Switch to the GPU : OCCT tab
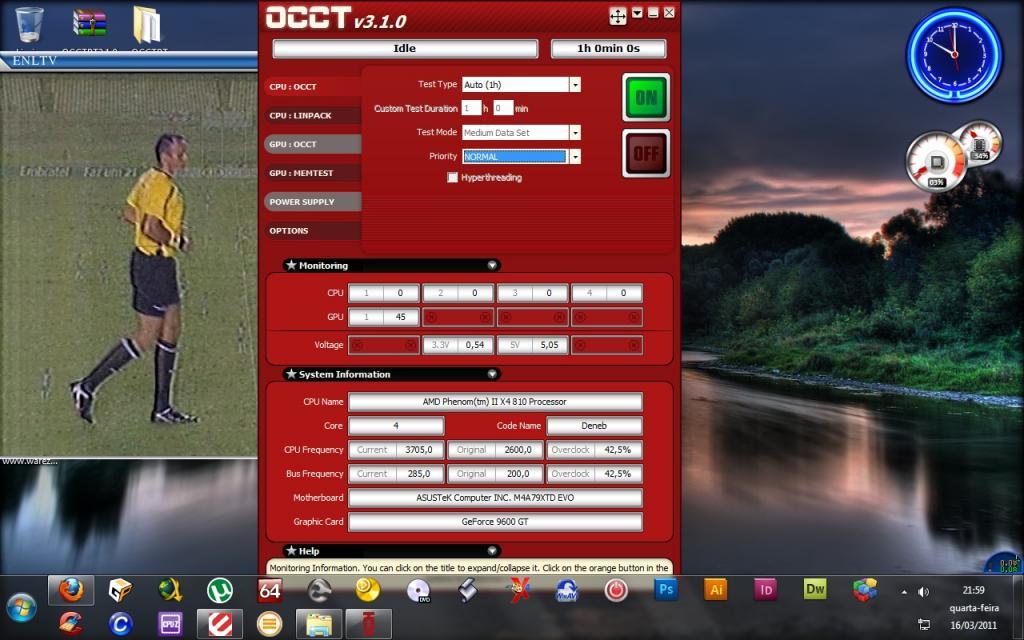1024x640 pixels. (313, 144)
